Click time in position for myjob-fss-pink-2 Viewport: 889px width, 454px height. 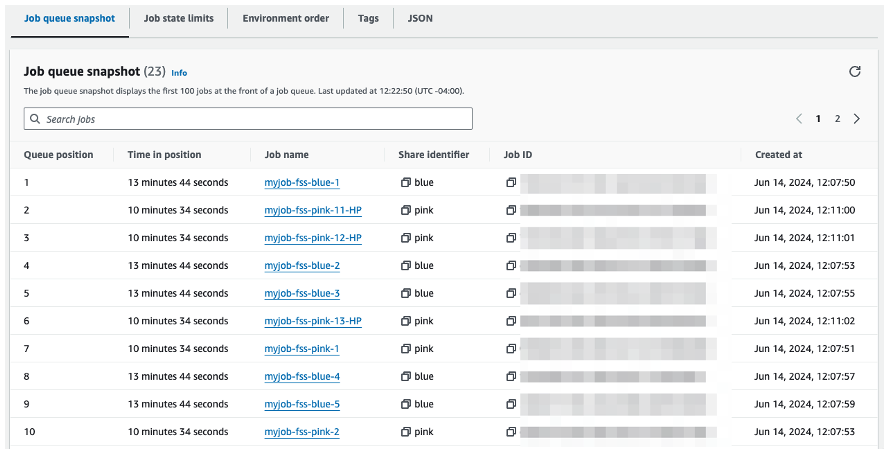178,432
